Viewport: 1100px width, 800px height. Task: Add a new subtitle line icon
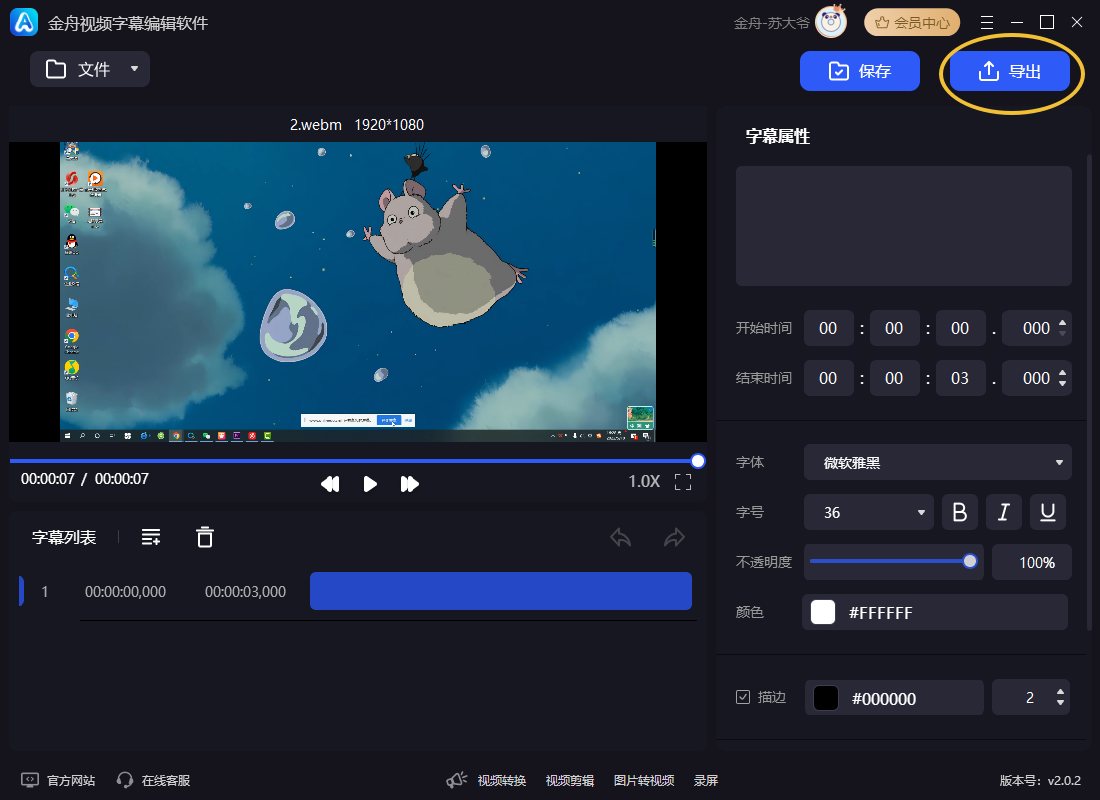pos(151,538)
